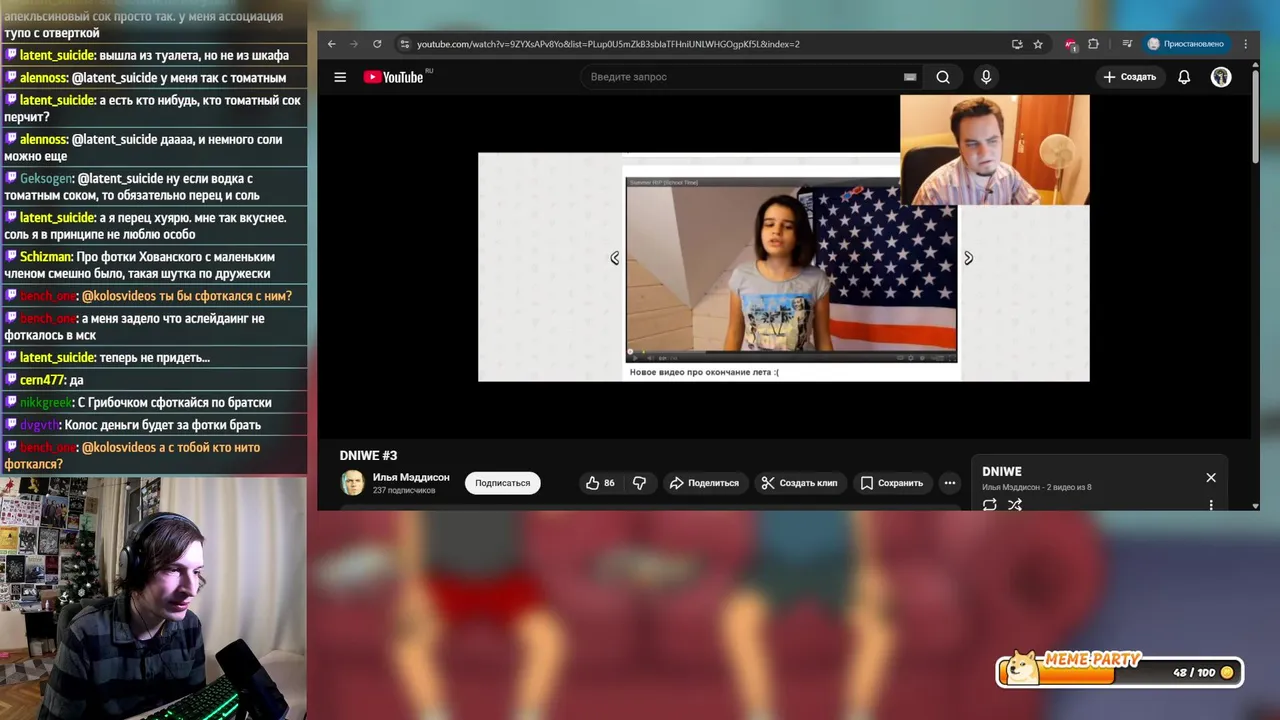
Task: Open DNIWE playlist three-dot options
Action: [x=1211, y=505]
